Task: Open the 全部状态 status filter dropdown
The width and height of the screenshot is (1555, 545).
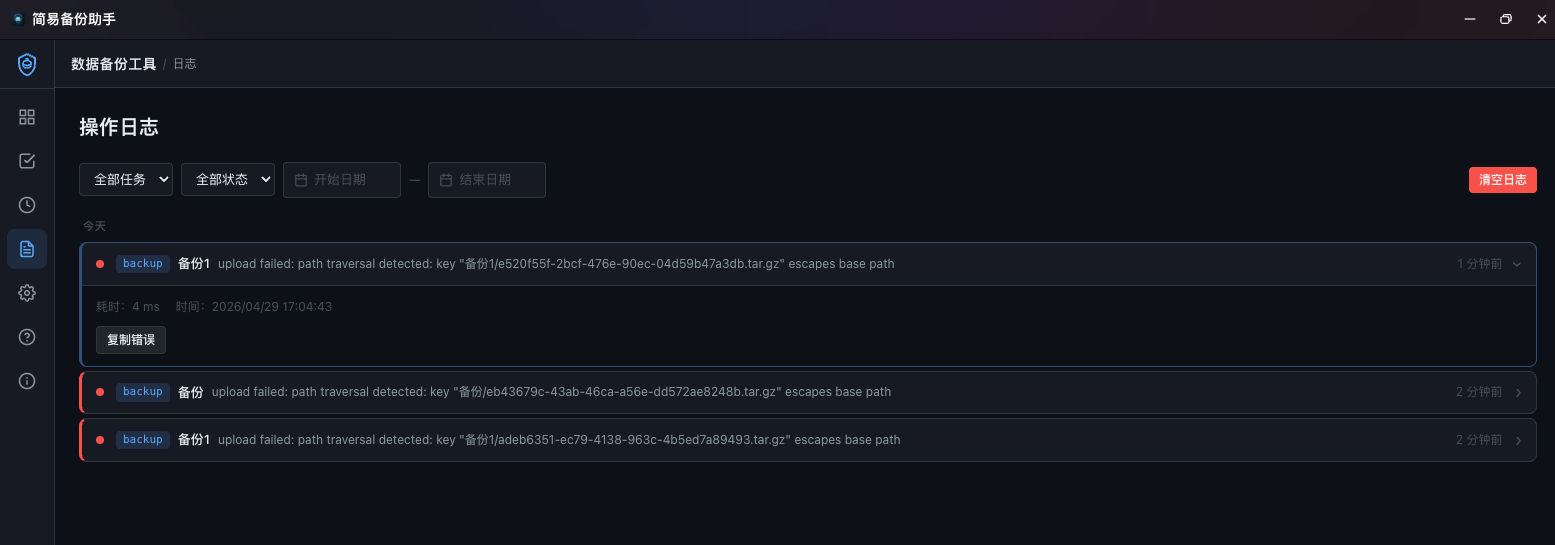Action: (228, 180)
